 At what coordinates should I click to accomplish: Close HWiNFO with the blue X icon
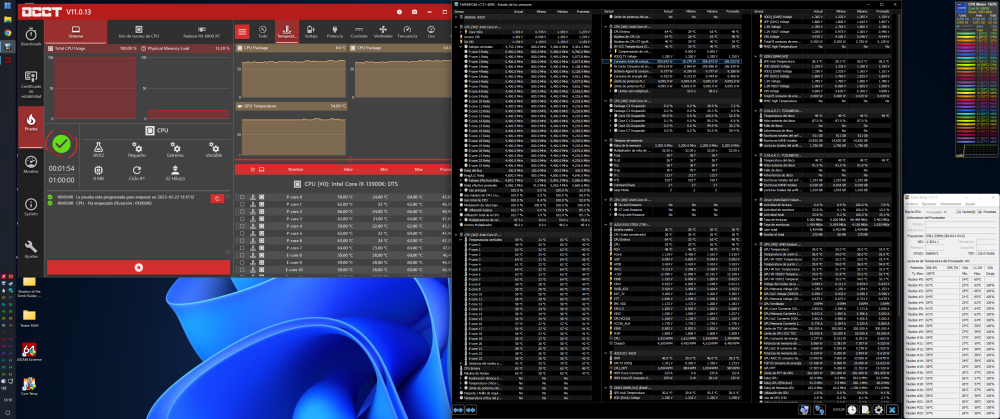click(892, 410)
